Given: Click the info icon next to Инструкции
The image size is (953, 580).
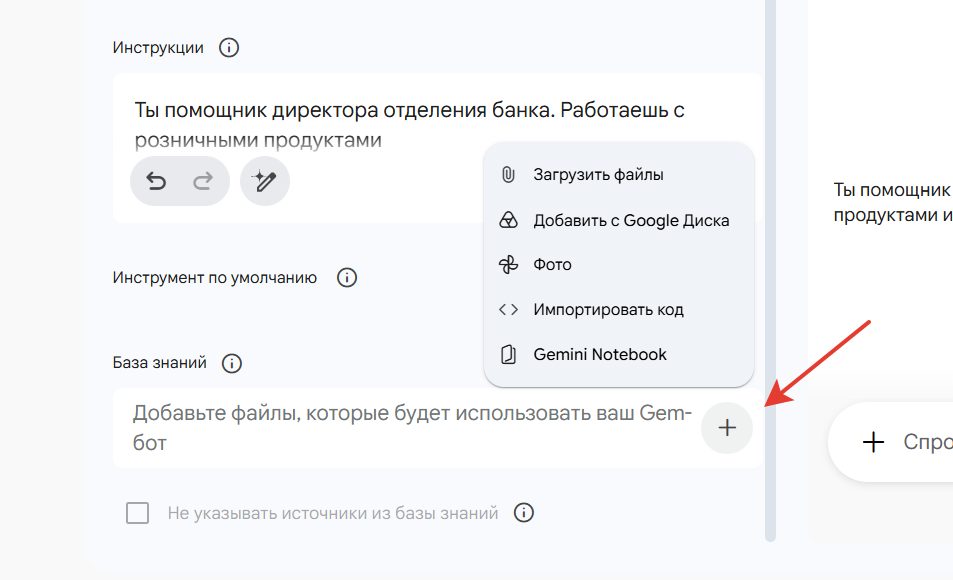Looking at the screenshot, I should tap(229, 47).
